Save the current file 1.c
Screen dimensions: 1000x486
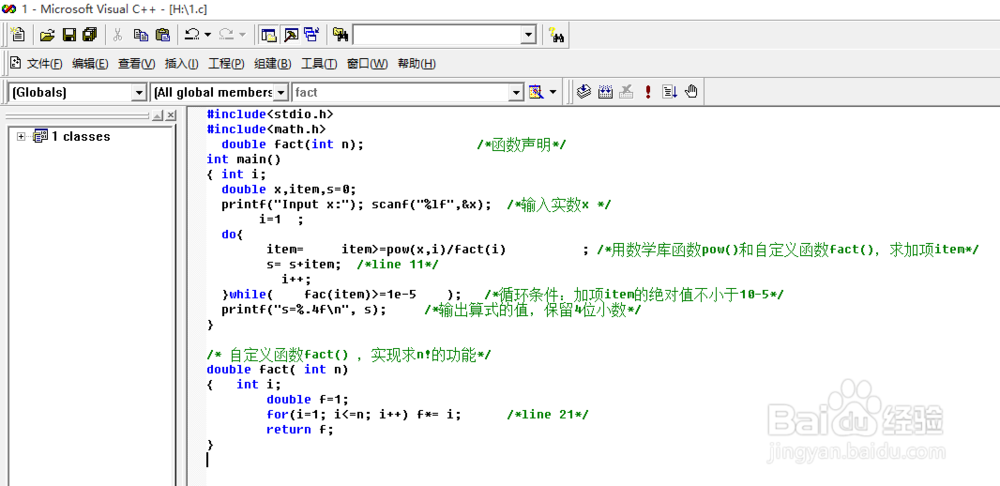point(69,35)
